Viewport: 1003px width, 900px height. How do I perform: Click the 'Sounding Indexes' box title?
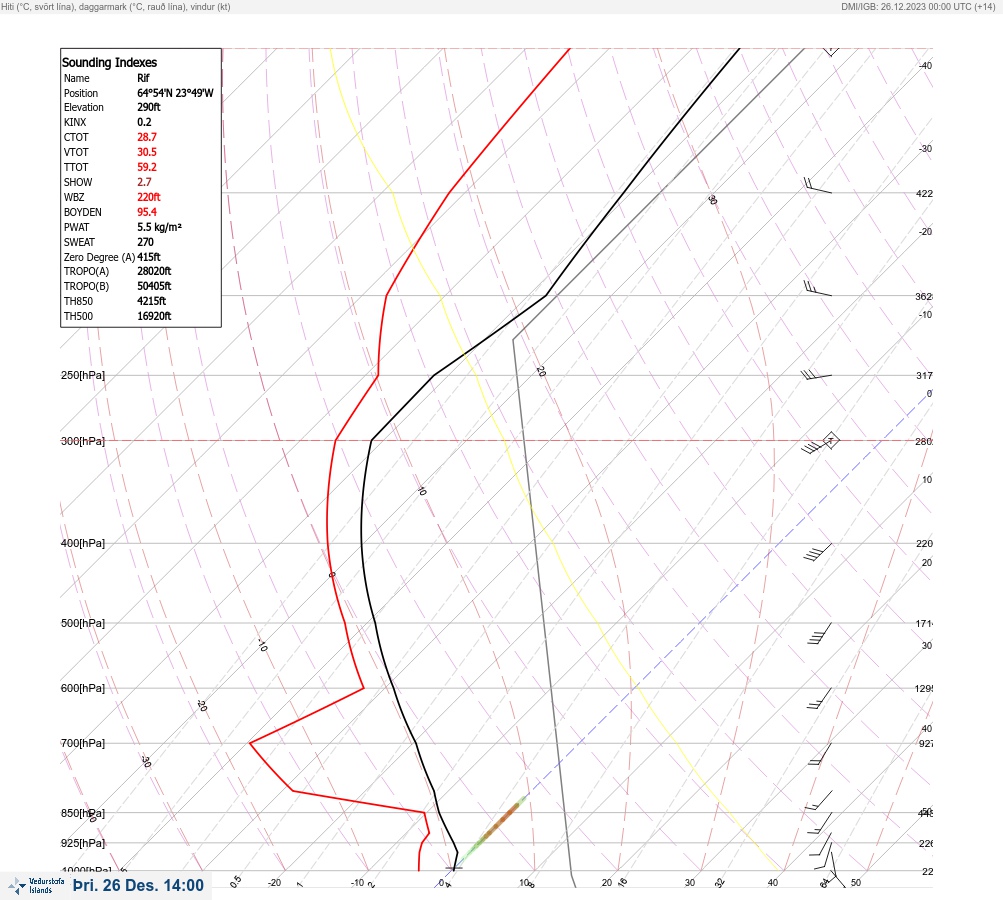pos(109,62)
